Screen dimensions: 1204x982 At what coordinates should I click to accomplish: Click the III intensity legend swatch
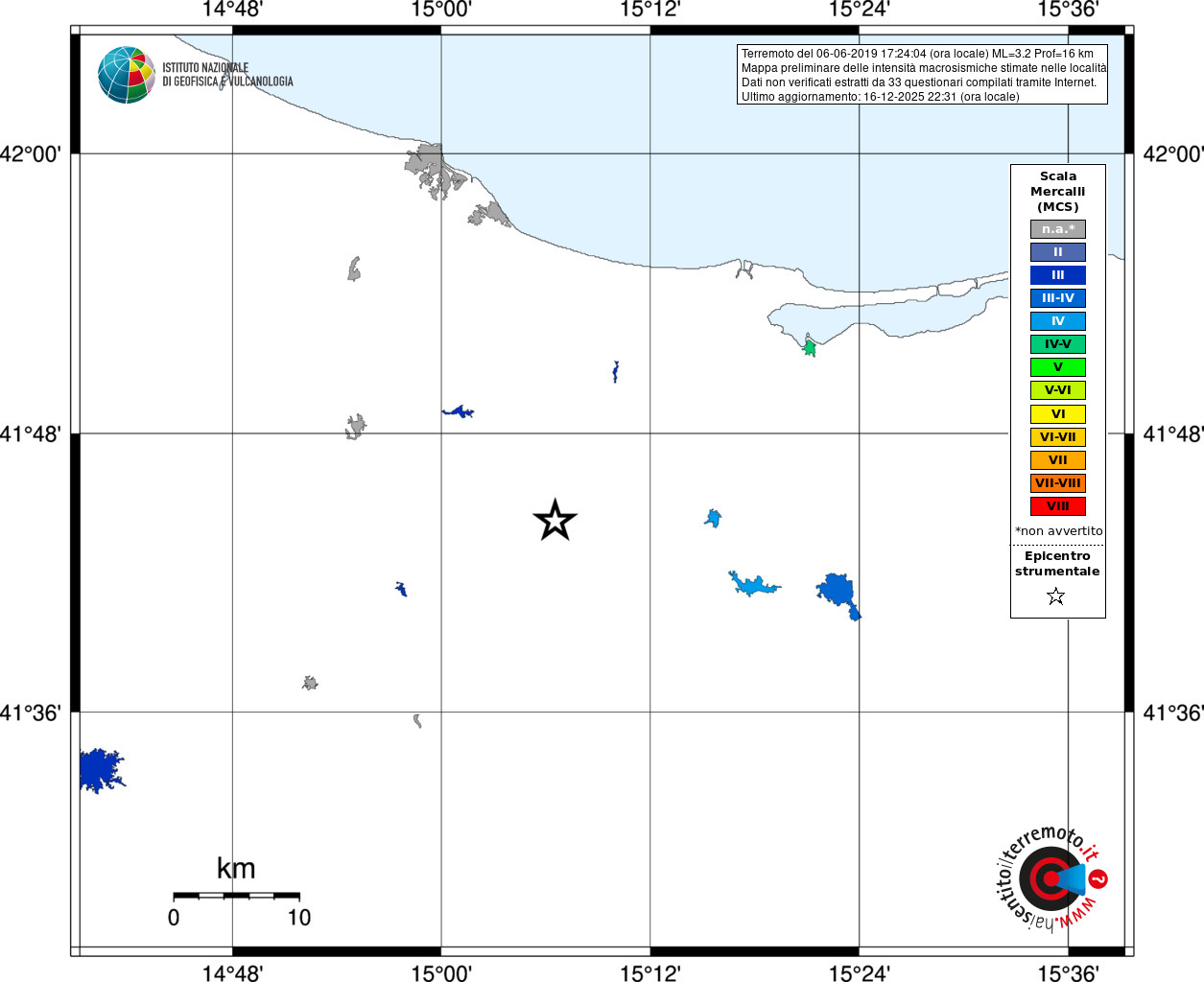1058,275
